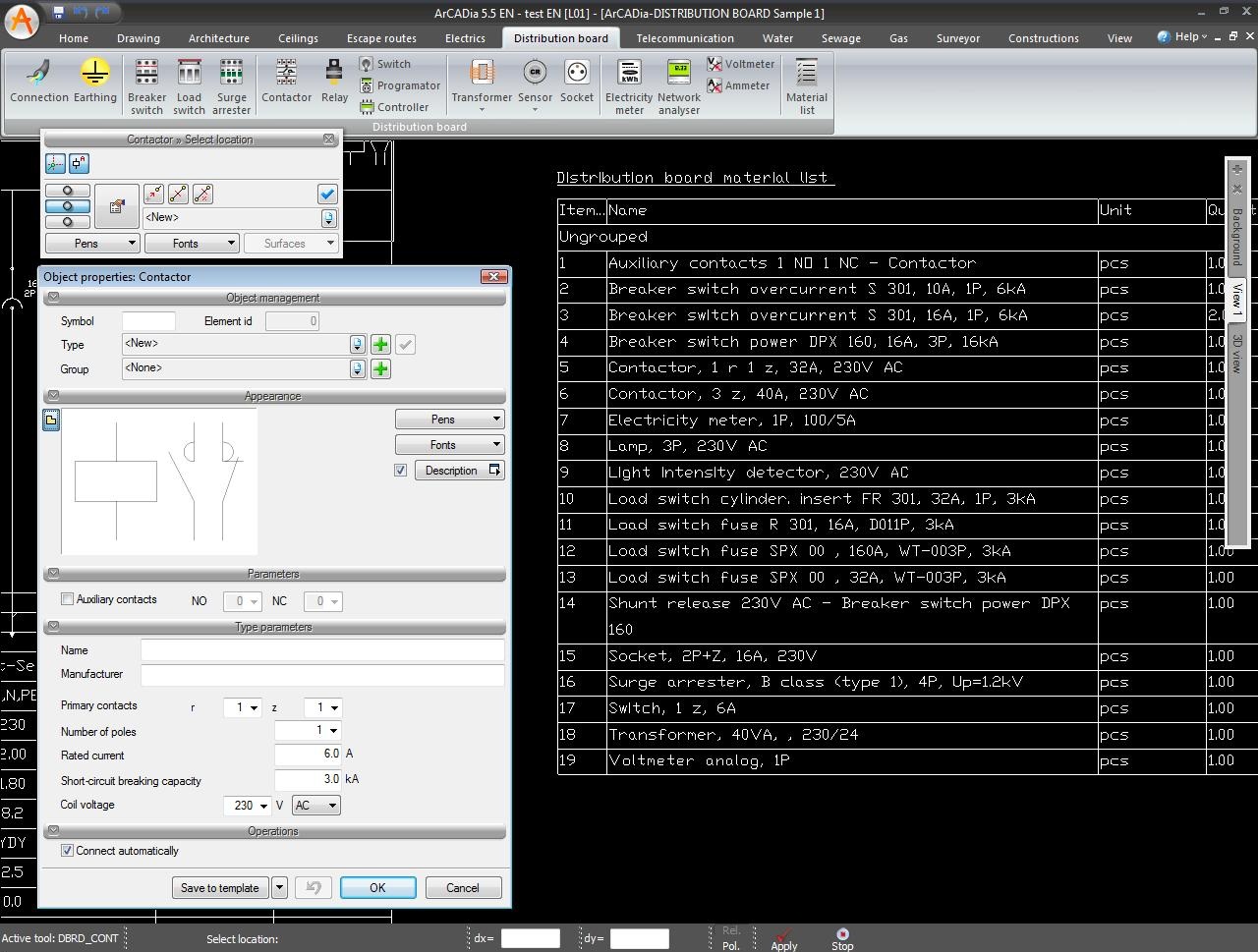Image resolution: width=1258 pixels, height=952 pixels.
Task: Toggle the Description checkbox
Action: point(401,471)
